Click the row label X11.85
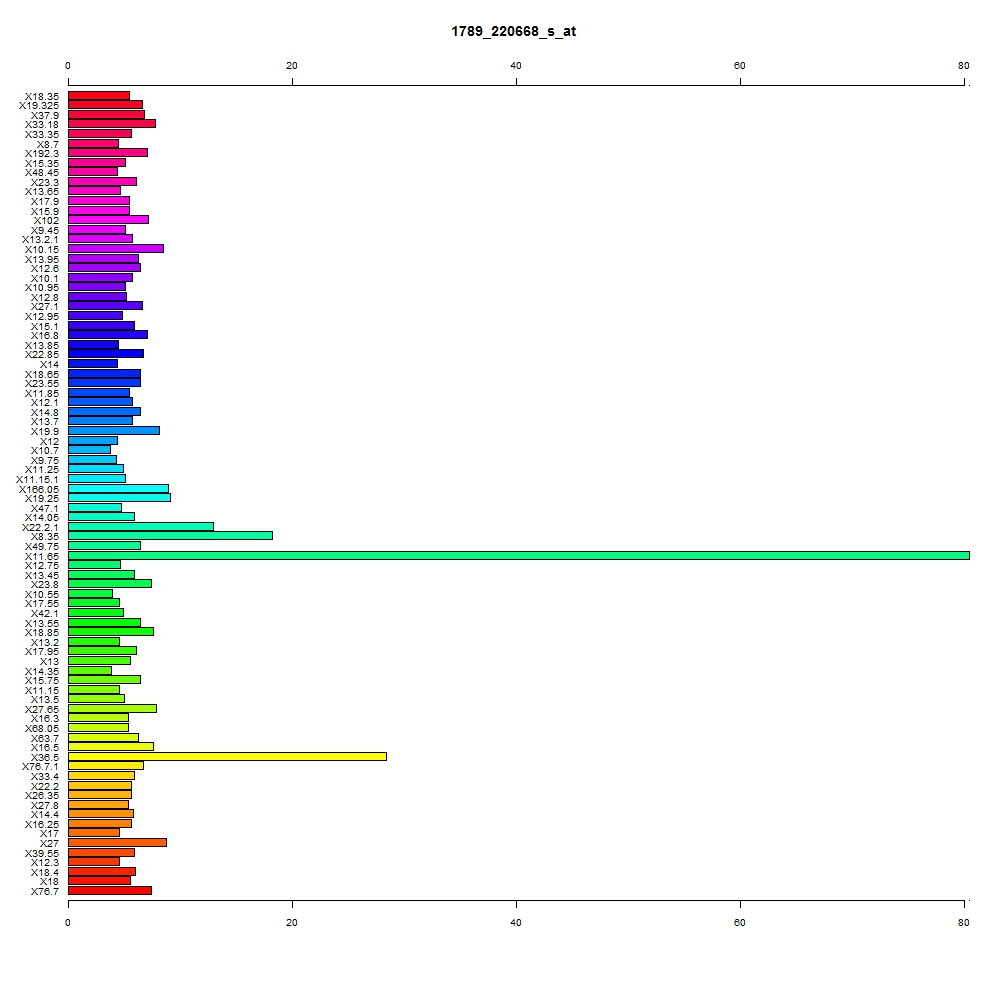The height and width of the screenshot is (1000, 1000). point(42,393)
